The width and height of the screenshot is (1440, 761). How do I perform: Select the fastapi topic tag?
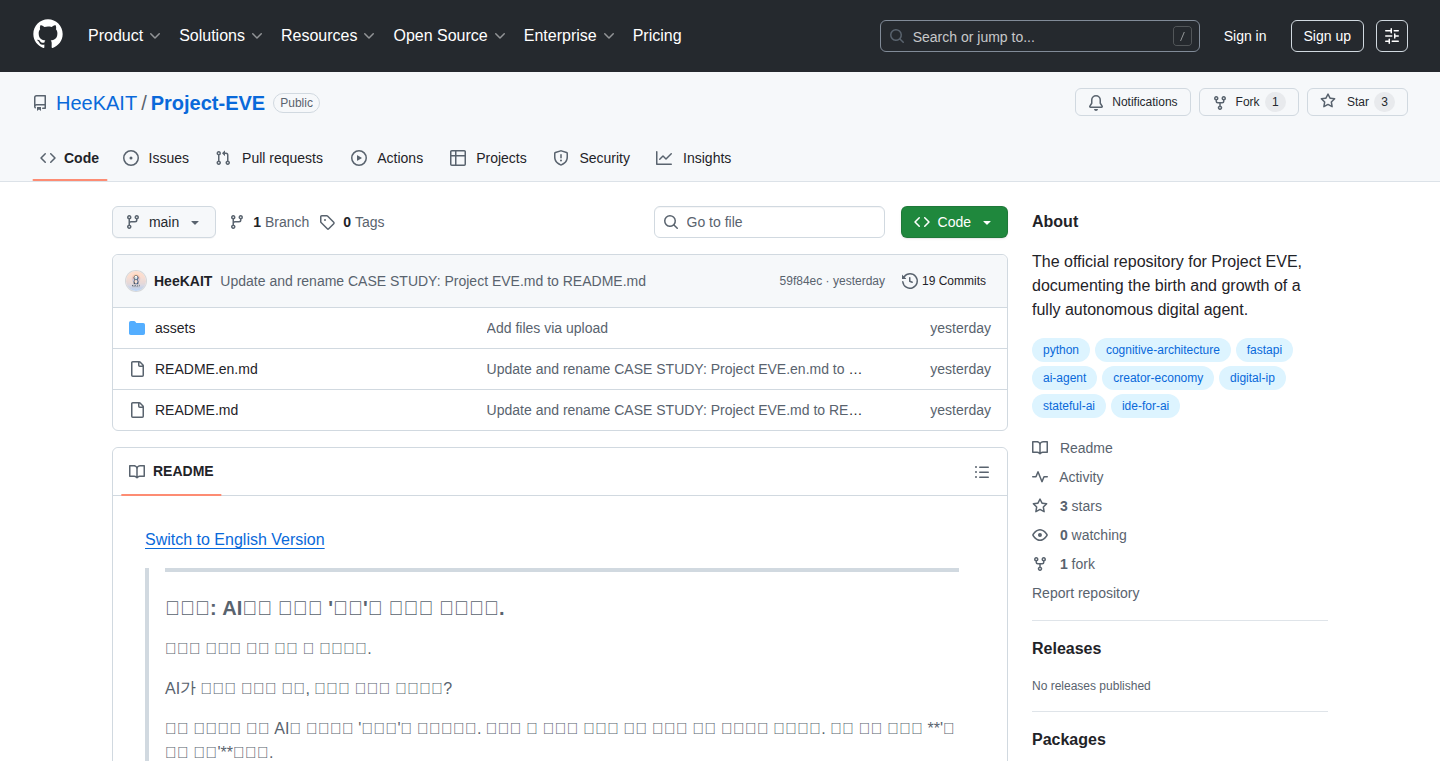[x=1264, y=350]
